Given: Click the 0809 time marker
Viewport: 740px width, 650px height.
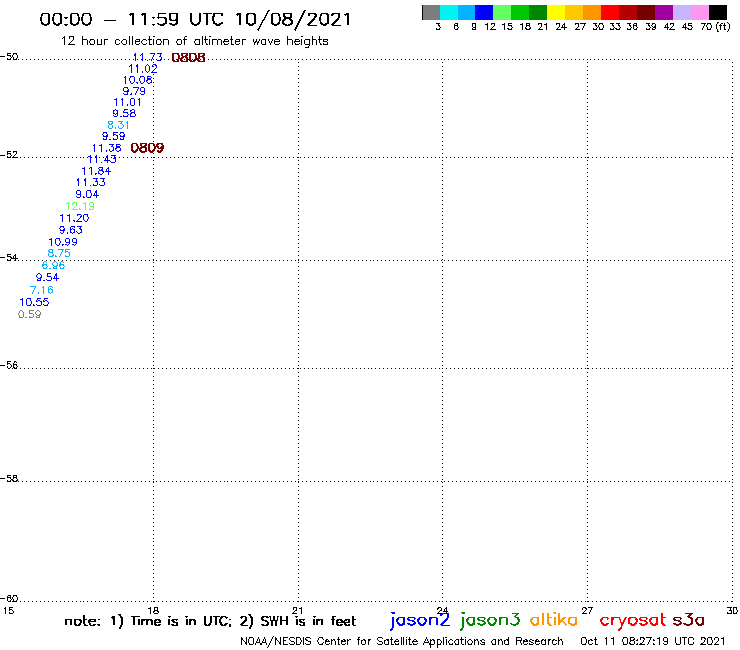Looking at the screenshot, I should (147, 148).
